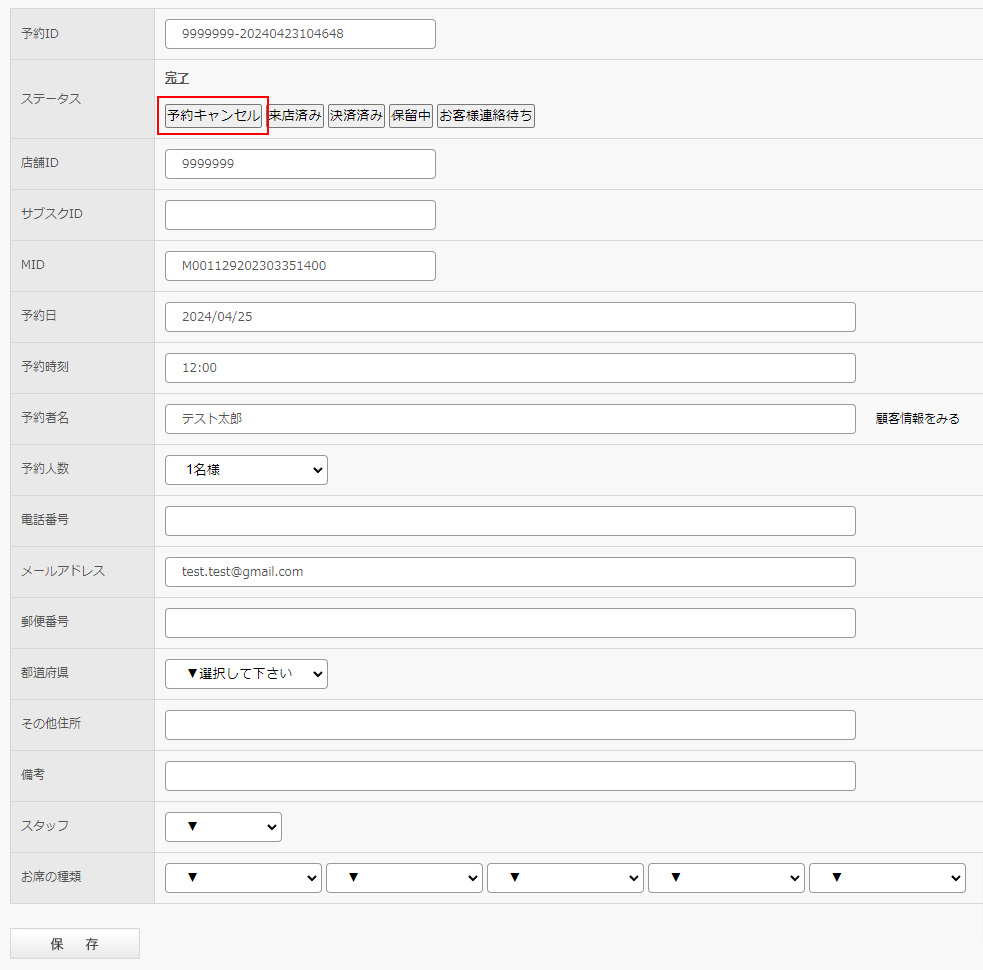Expand the last お席の種類 dropdown
The width and height of the screenshot is (983, 970).
887,878
